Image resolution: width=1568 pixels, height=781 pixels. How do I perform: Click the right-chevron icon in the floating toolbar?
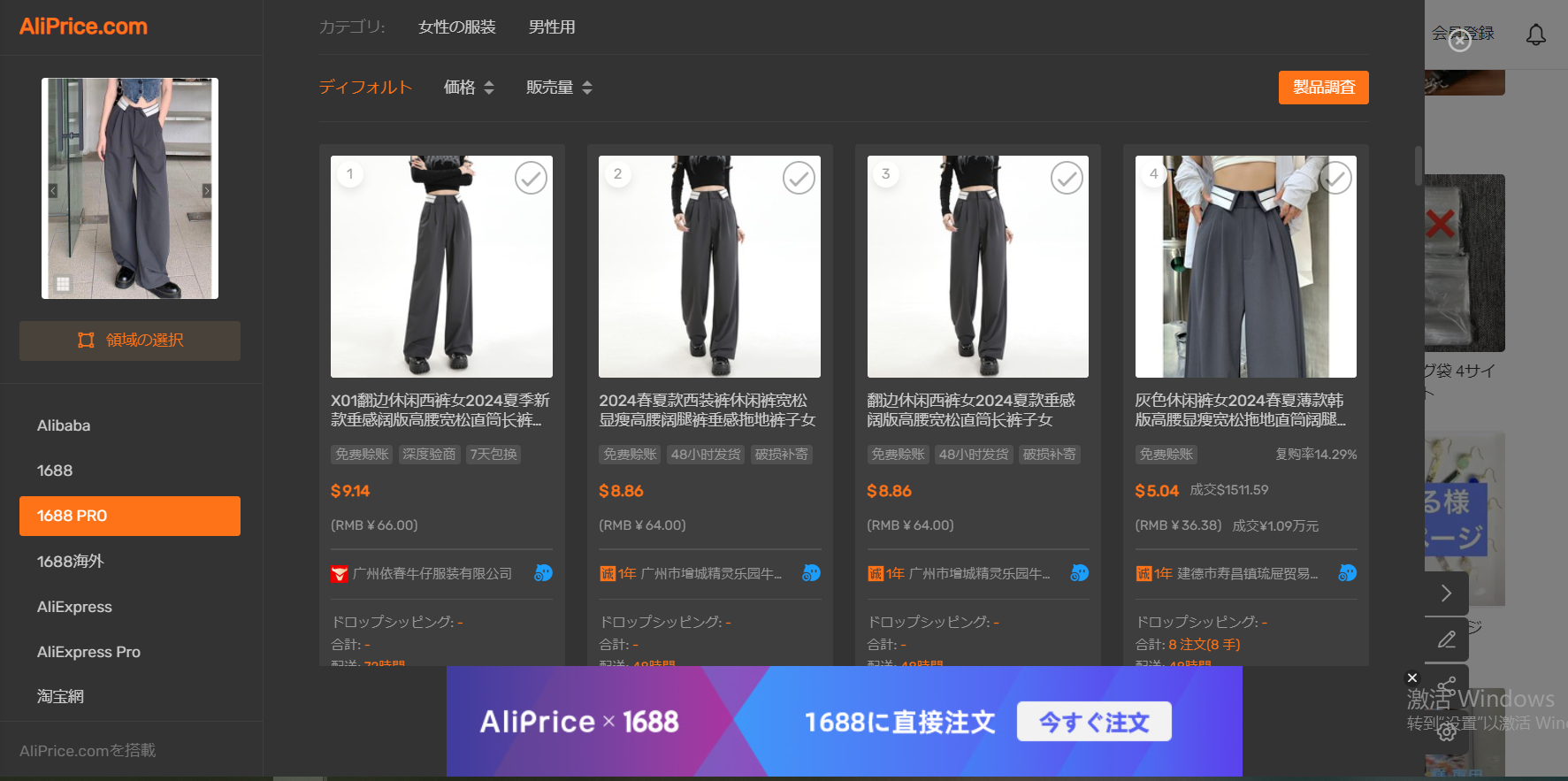(x=1446, y=593)
